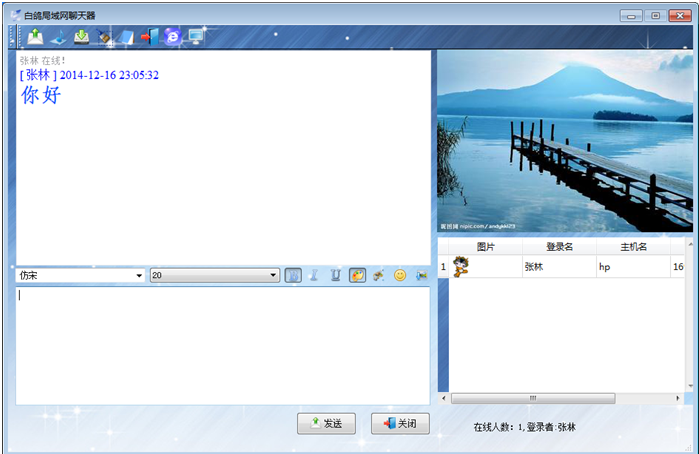This screenshot has width=699, height=454.
Task: Click the user list scroll left arrow
Action: 444,398
